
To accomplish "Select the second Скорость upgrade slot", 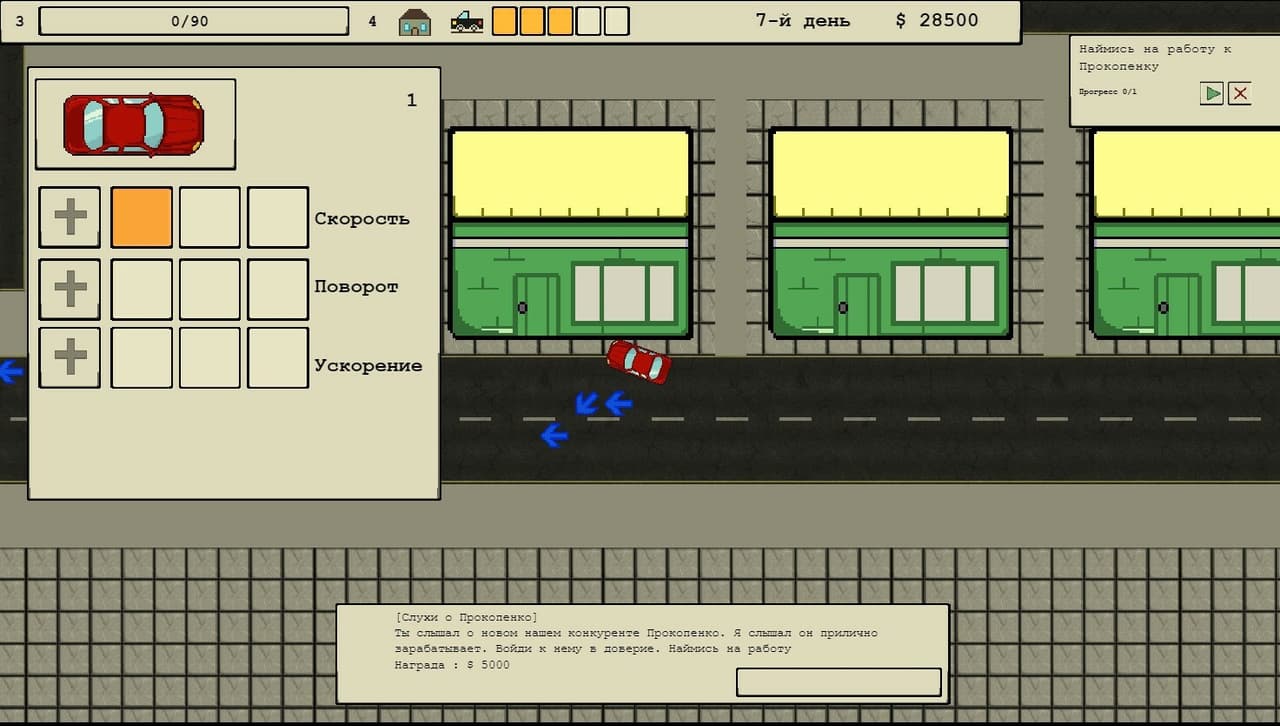I will pos(210,217).
